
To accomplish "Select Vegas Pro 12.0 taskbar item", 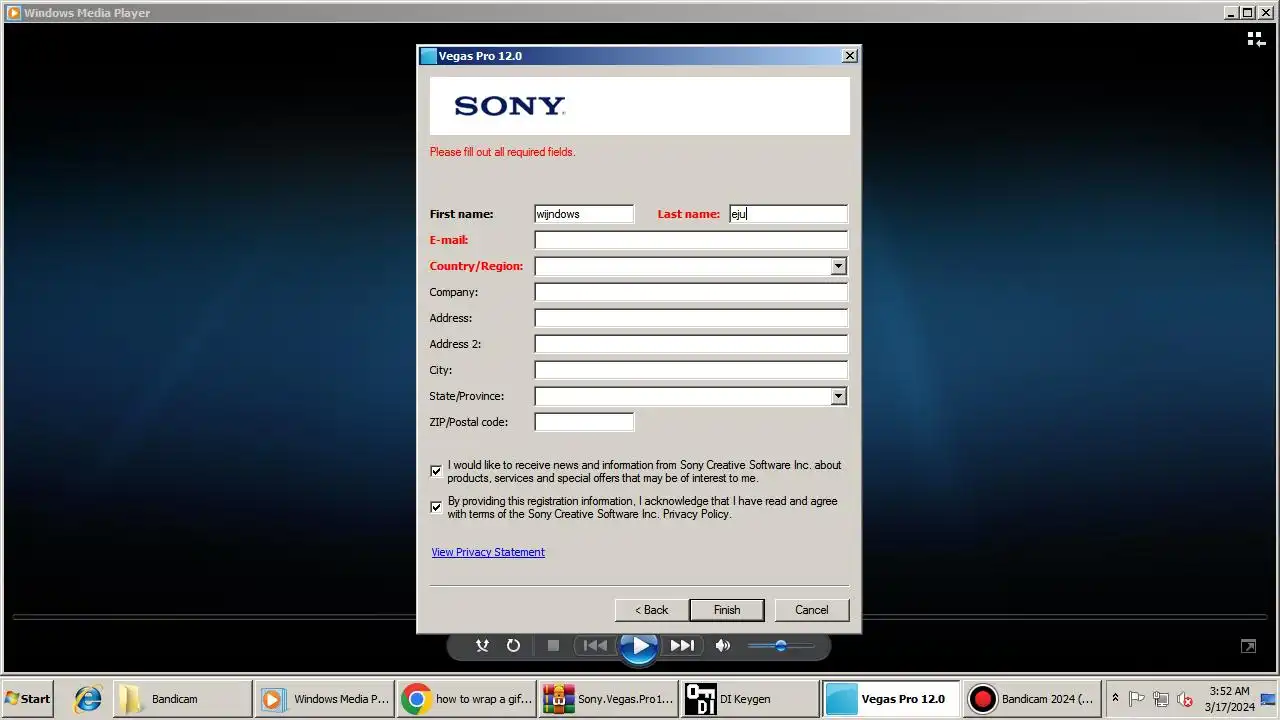I will click(x=892, y=699).
